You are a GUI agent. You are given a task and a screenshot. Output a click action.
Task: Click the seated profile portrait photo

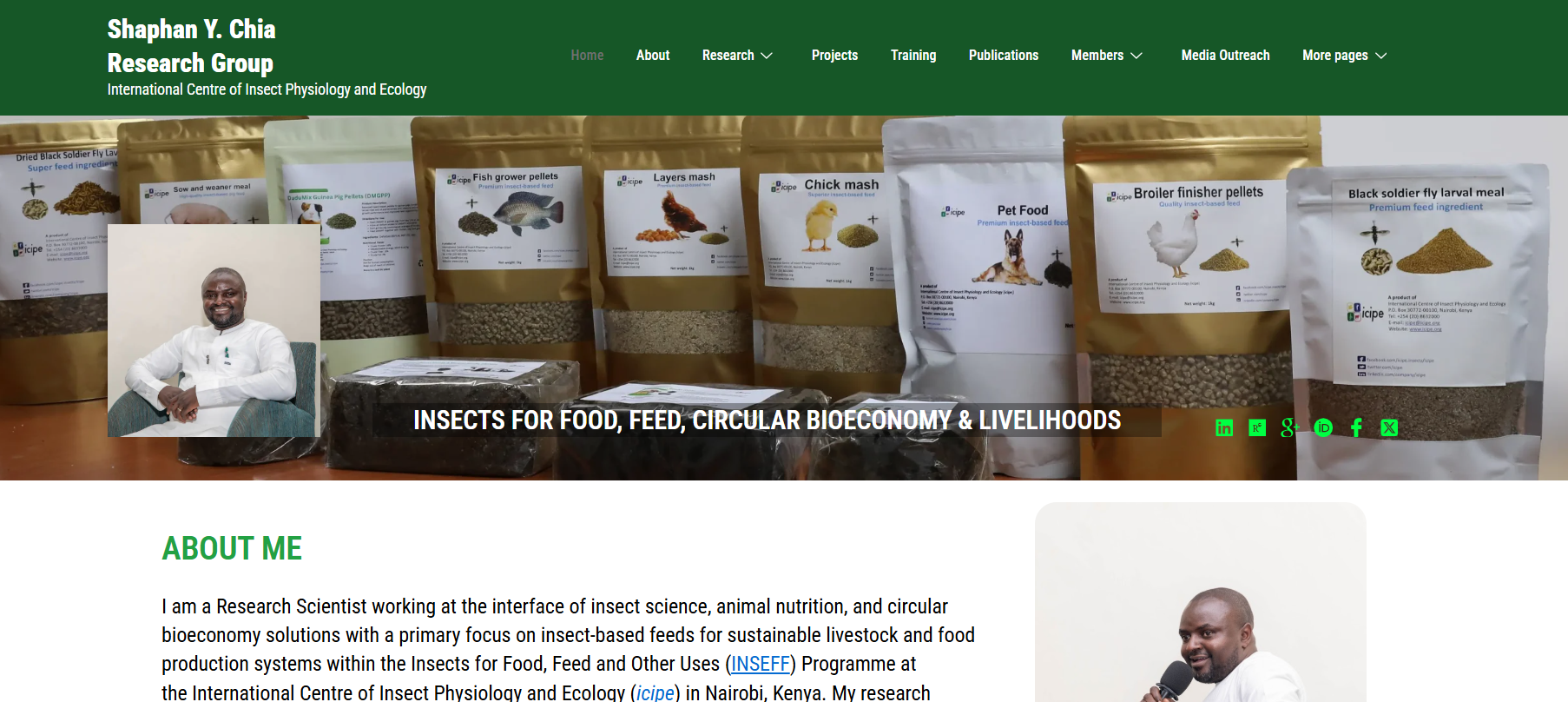[x=214, y=330]
